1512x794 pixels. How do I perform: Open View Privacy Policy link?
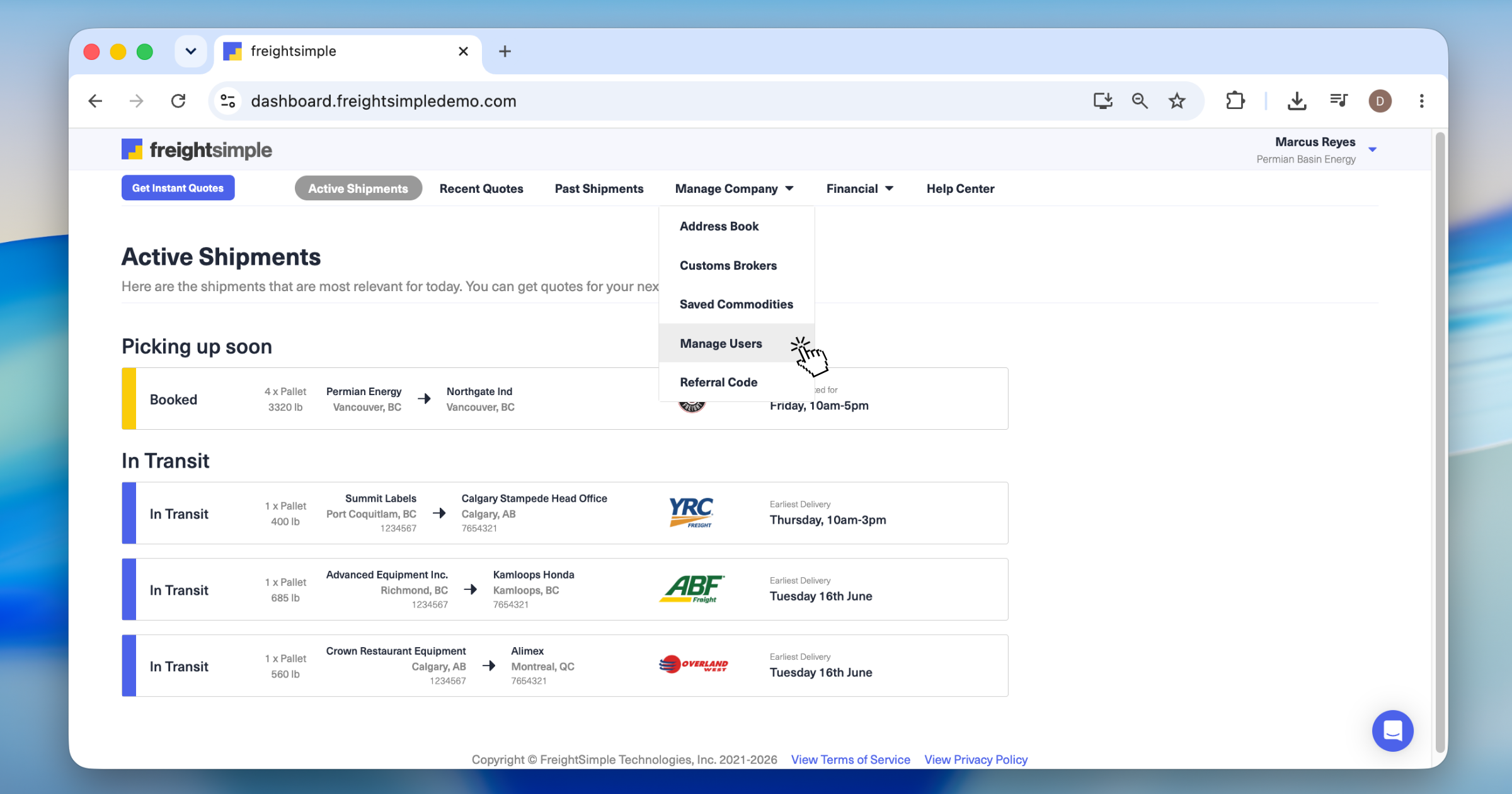pos(976,759)
